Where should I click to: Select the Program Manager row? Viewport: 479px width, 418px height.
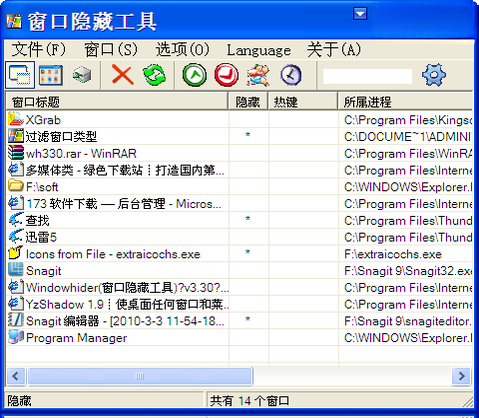coord(239,338)
